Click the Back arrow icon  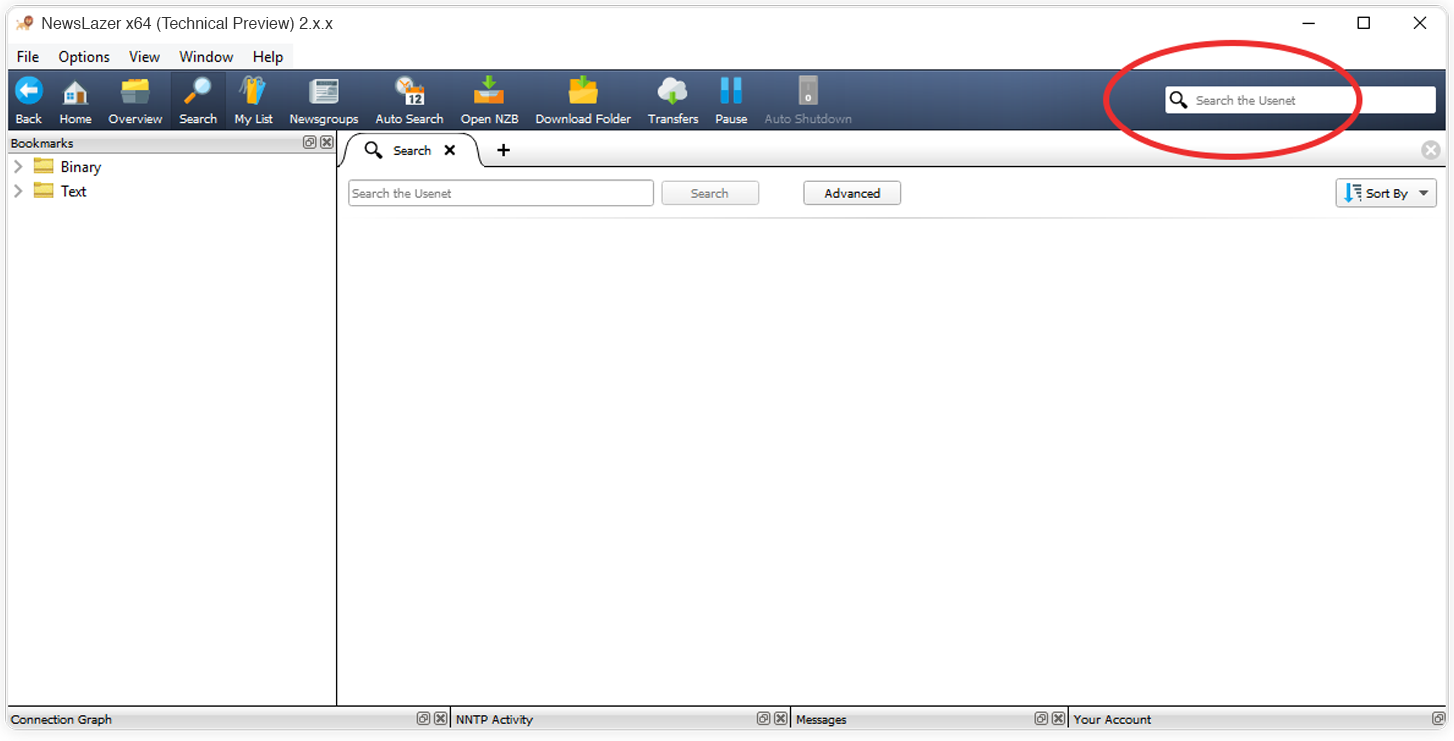tap(29, 92)
